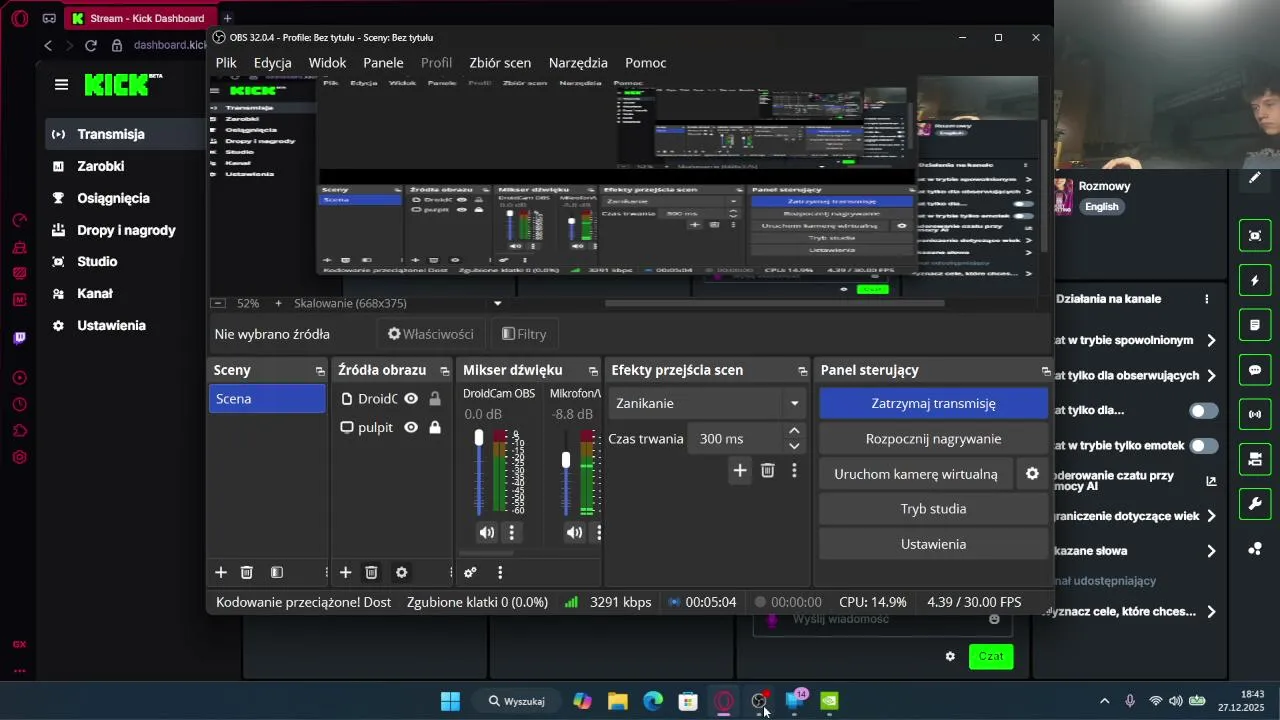Enable Tryb studia mode

coord(933,509)
